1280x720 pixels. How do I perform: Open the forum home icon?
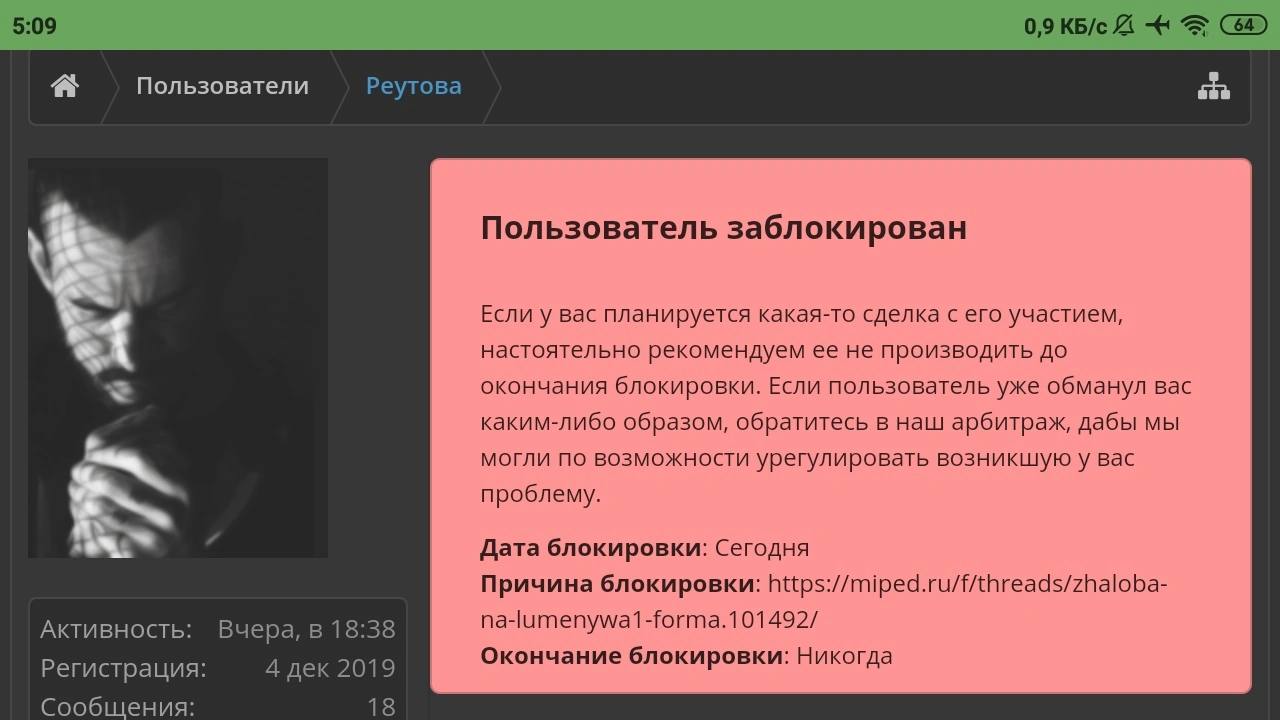pos(65,86)
